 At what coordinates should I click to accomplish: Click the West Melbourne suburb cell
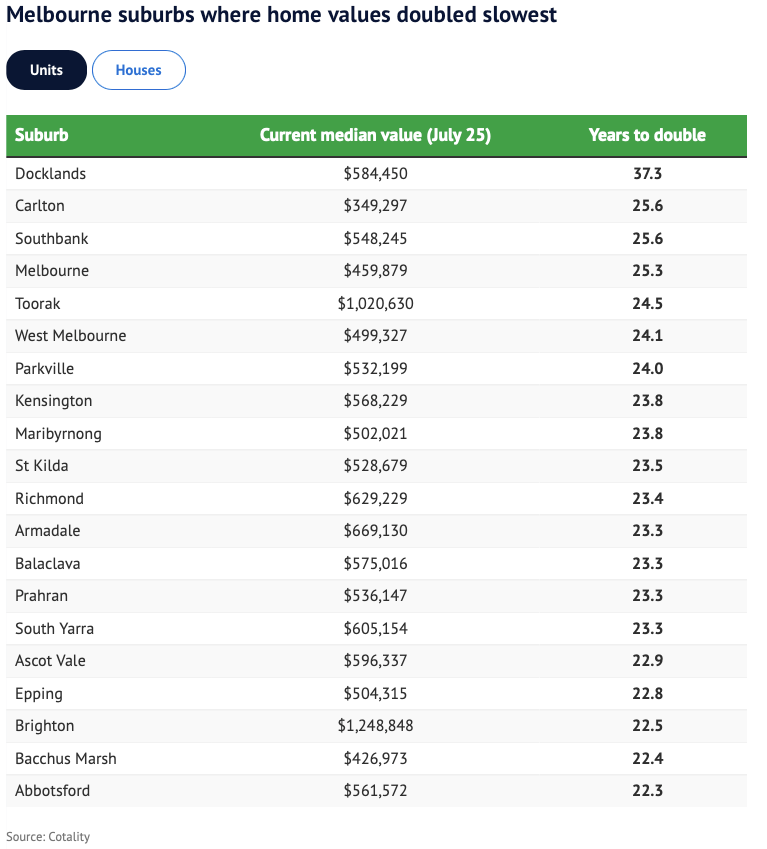[x=71, y=336]
